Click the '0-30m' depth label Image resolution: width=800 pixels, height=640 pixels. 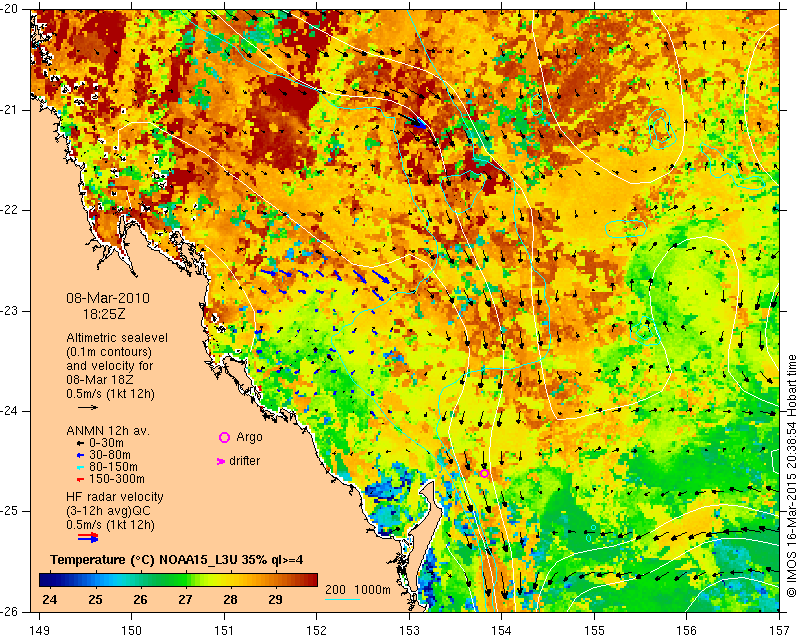pos(107,442)
